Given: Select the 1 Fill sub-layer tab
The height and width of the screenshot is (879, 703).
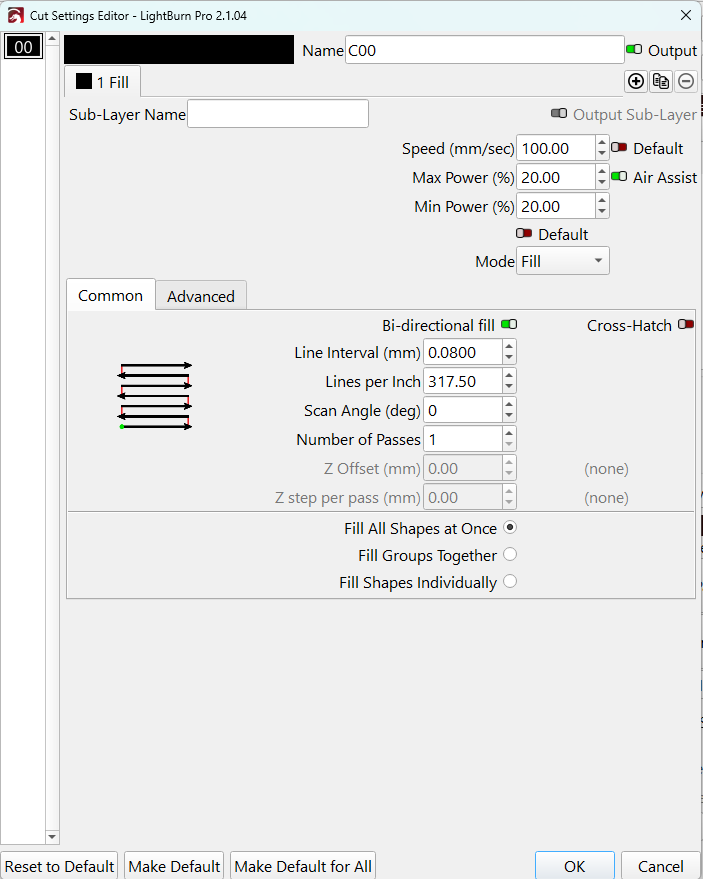Looking at the screenshot, I should coord(102,82).
